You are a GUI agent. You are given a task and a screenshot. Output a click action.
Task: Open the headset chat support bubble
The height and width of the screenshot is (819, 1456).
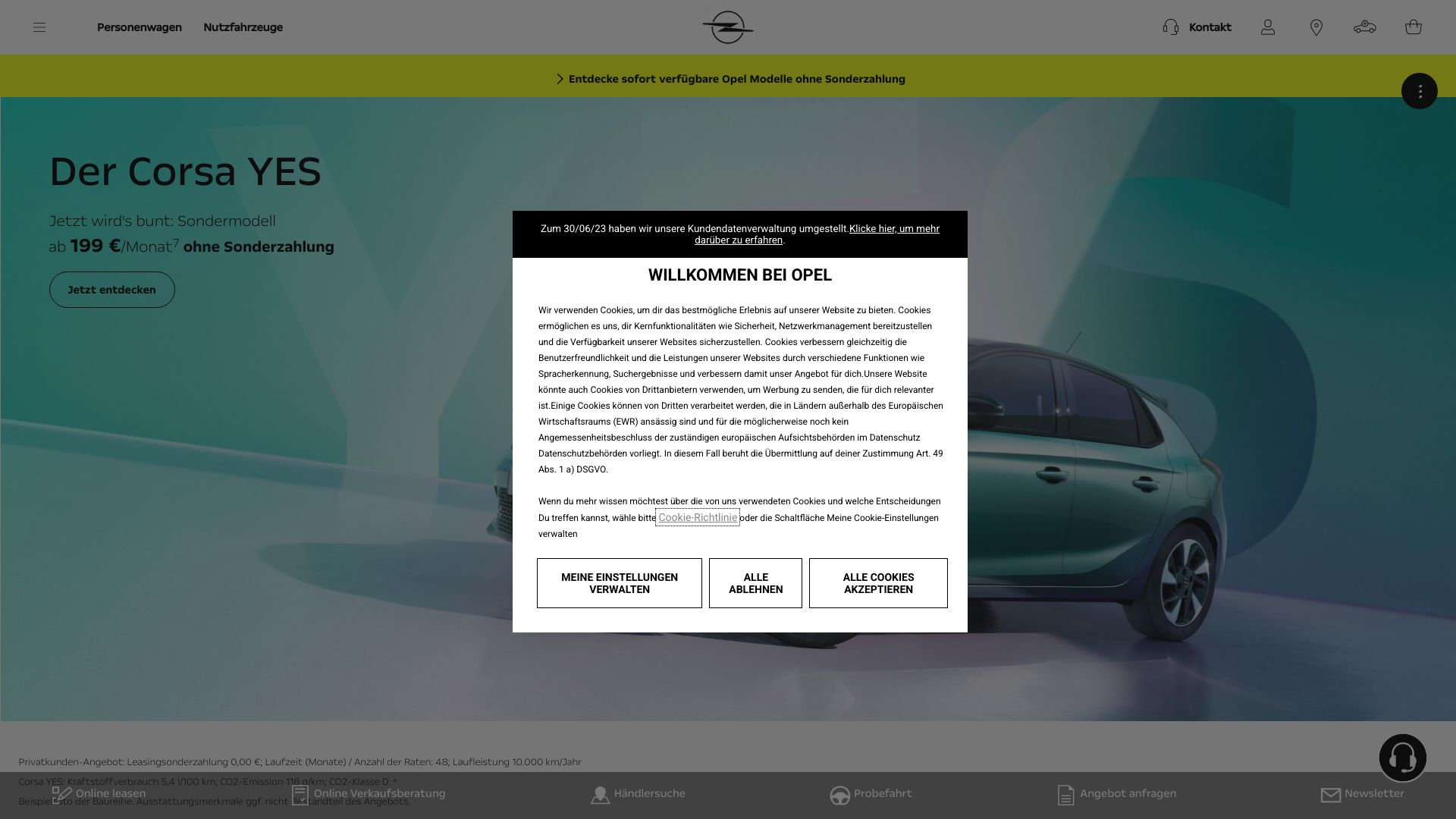[1403, 758]
